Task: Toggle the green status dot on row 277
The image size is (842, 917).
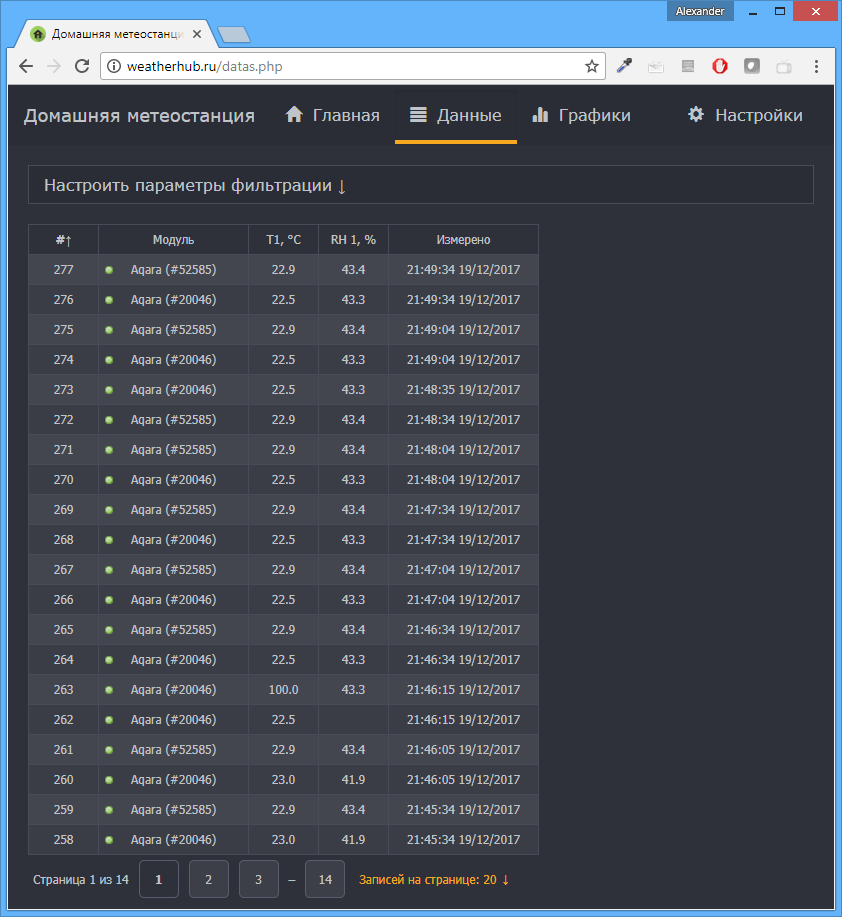Action: (108, 269)
